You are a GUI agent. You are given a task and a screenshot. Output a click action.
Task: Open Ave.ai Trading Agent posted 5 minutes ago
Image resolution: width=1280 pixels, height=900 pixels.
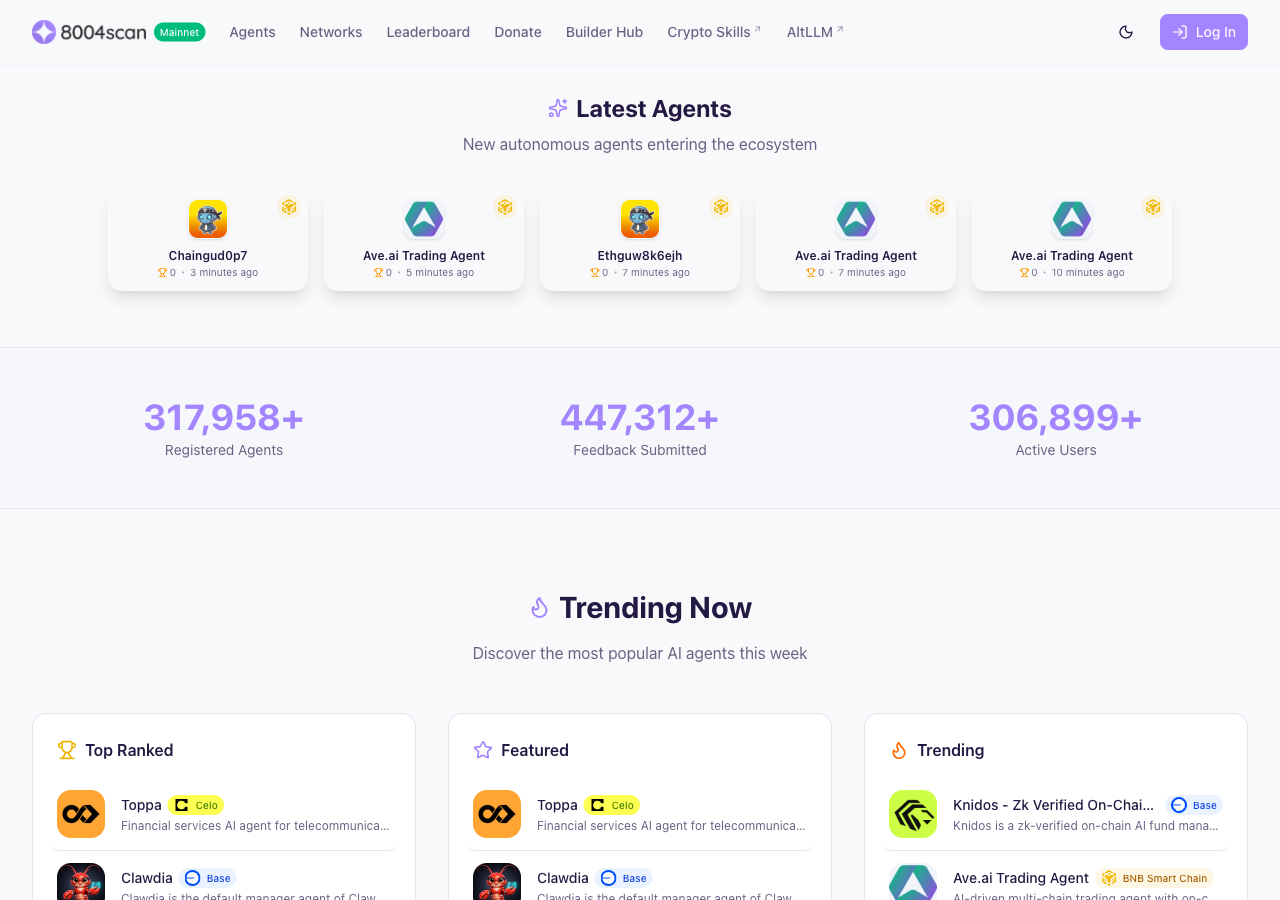424,242
